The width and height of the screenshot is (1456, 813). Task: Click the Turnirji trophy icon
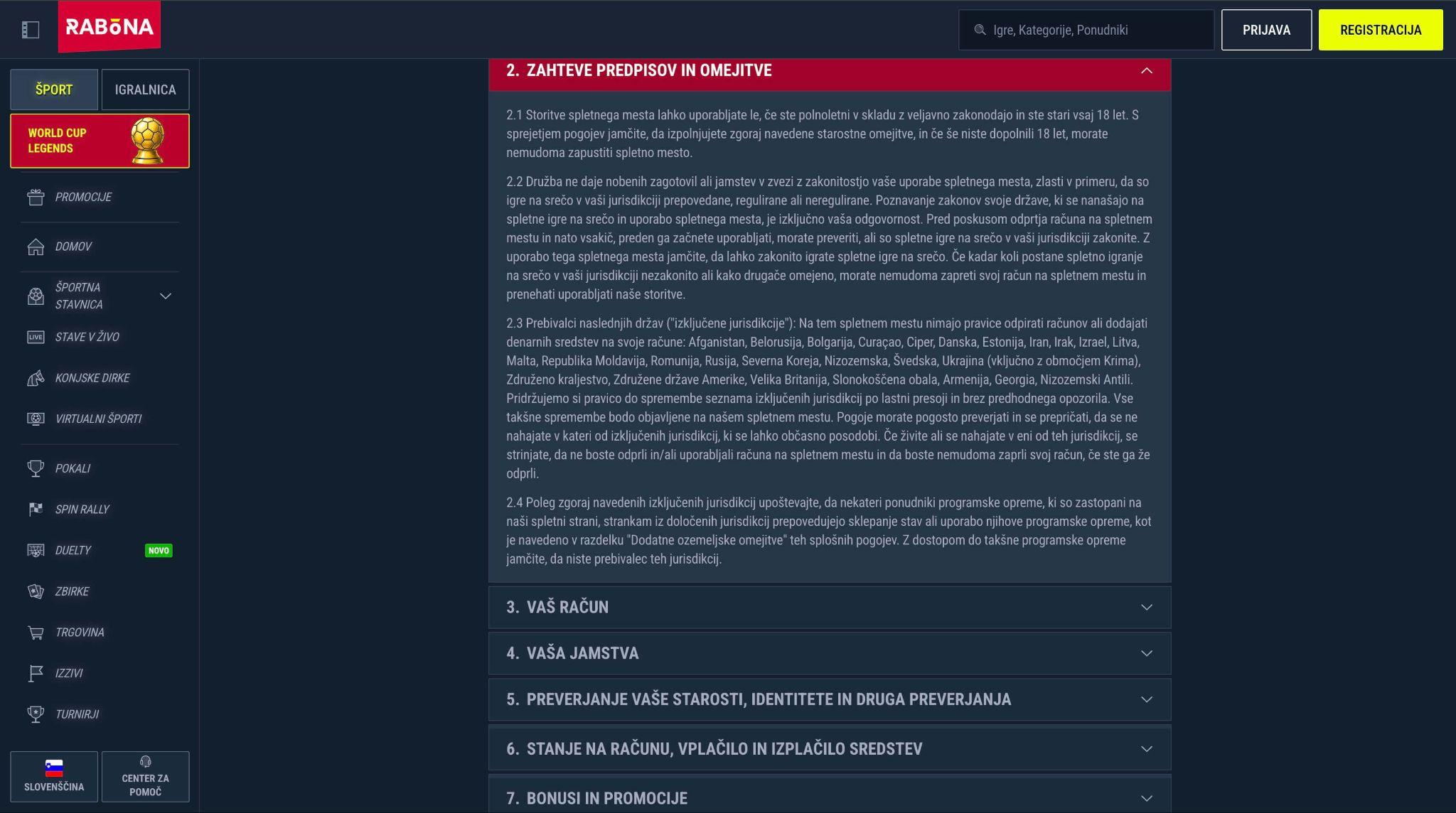pyautogui.click(x=36, y=714)
